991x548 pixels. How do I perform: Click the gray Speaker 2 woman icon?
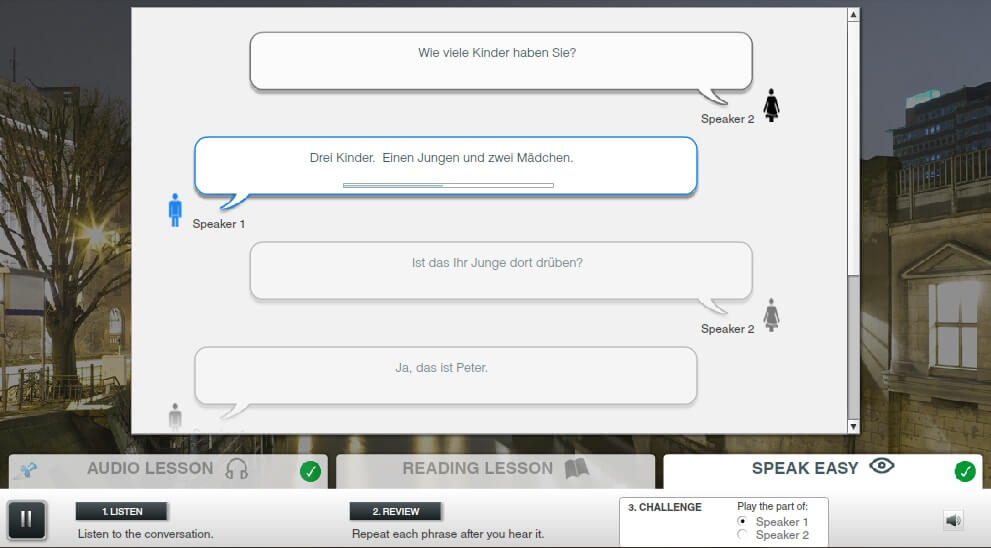click(771, 315)
